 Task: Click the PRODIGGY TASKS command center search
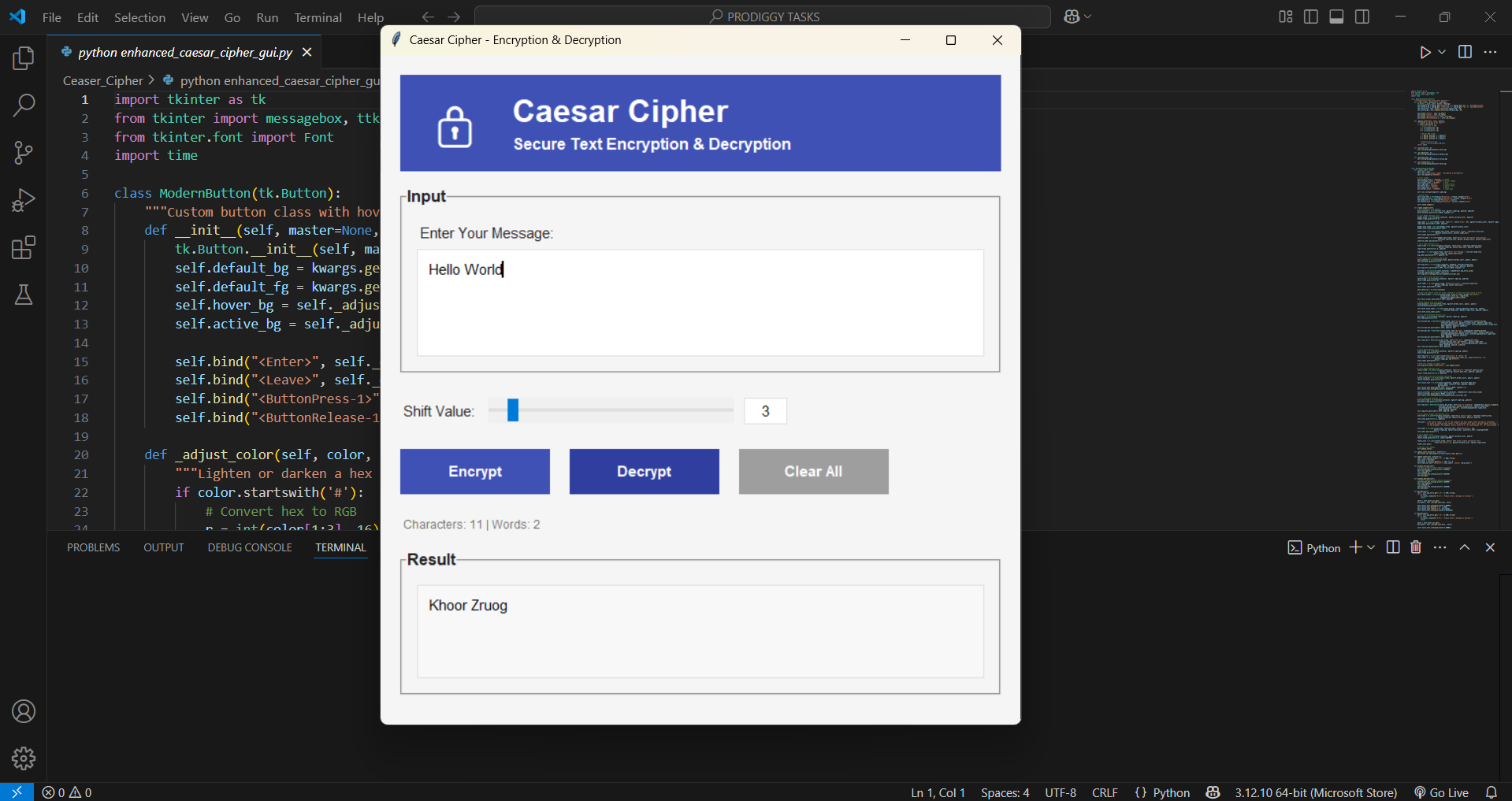click(763, 17)
